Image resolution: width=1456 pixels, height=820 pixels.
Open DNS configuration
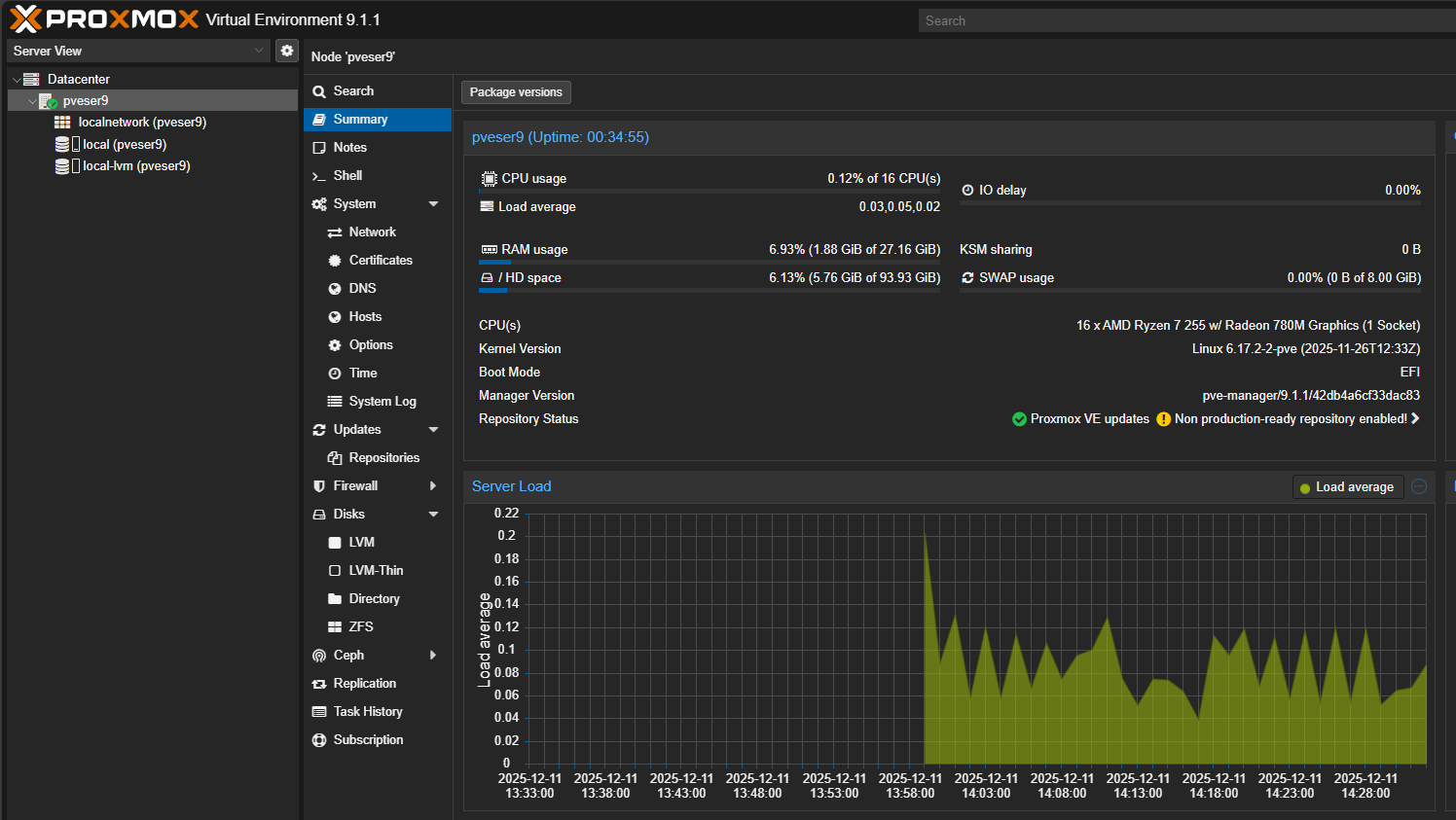[361, 288]
